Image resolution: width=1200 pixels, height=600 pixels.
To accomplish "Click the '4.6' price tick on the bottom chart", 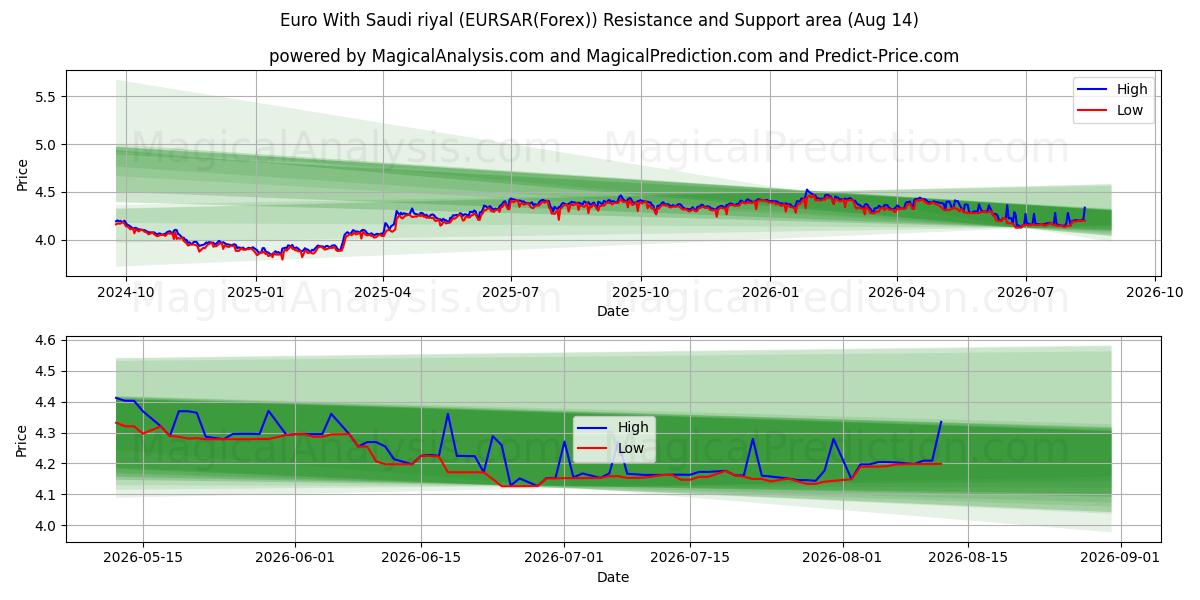I will point(48,341).
